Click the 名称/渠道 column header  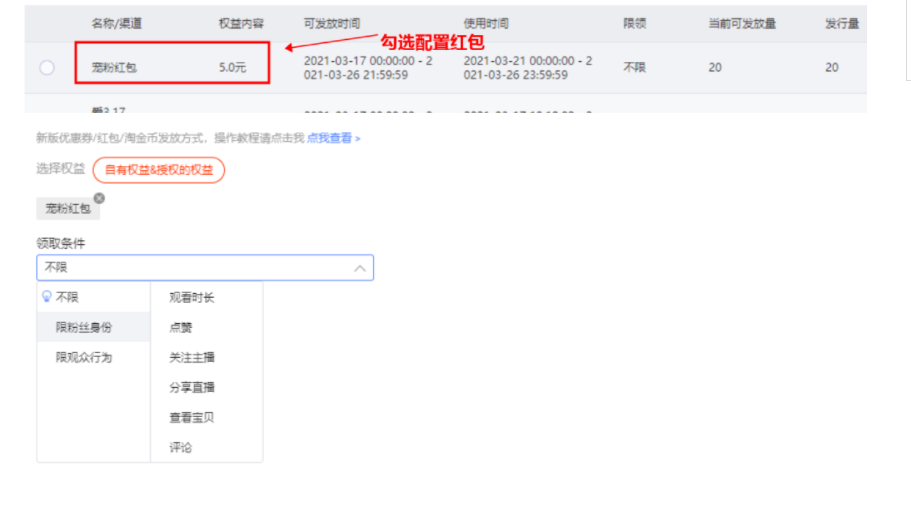[117, 22]
